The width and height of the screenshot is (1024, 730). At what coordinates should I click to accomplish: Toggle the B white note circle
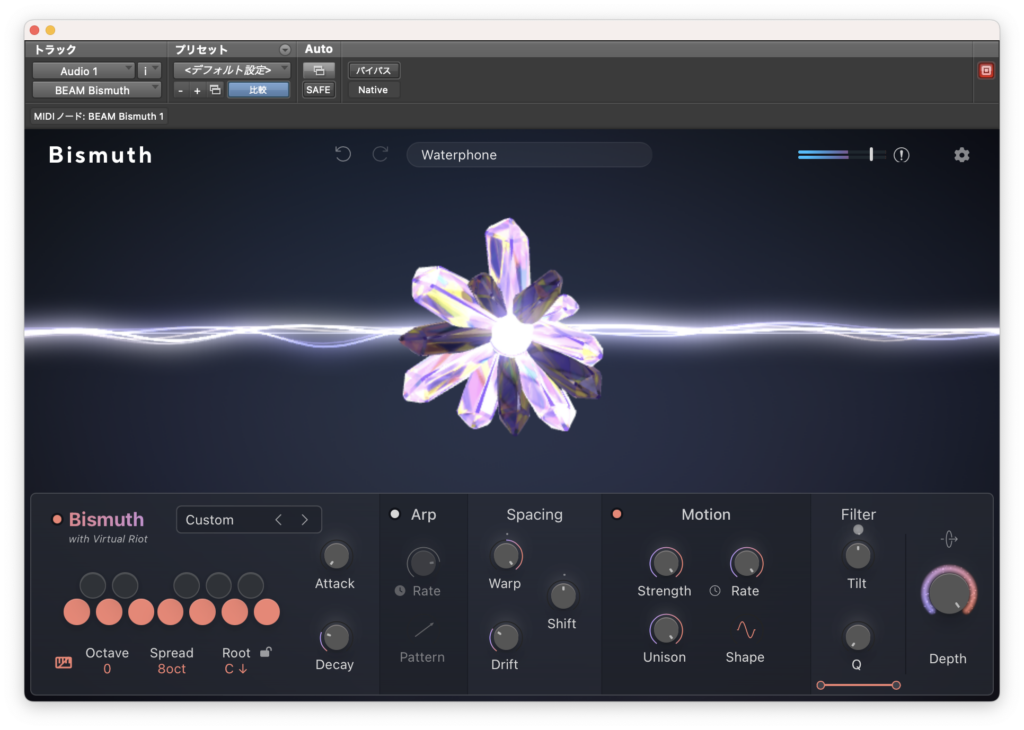click(x=266, y=612)
